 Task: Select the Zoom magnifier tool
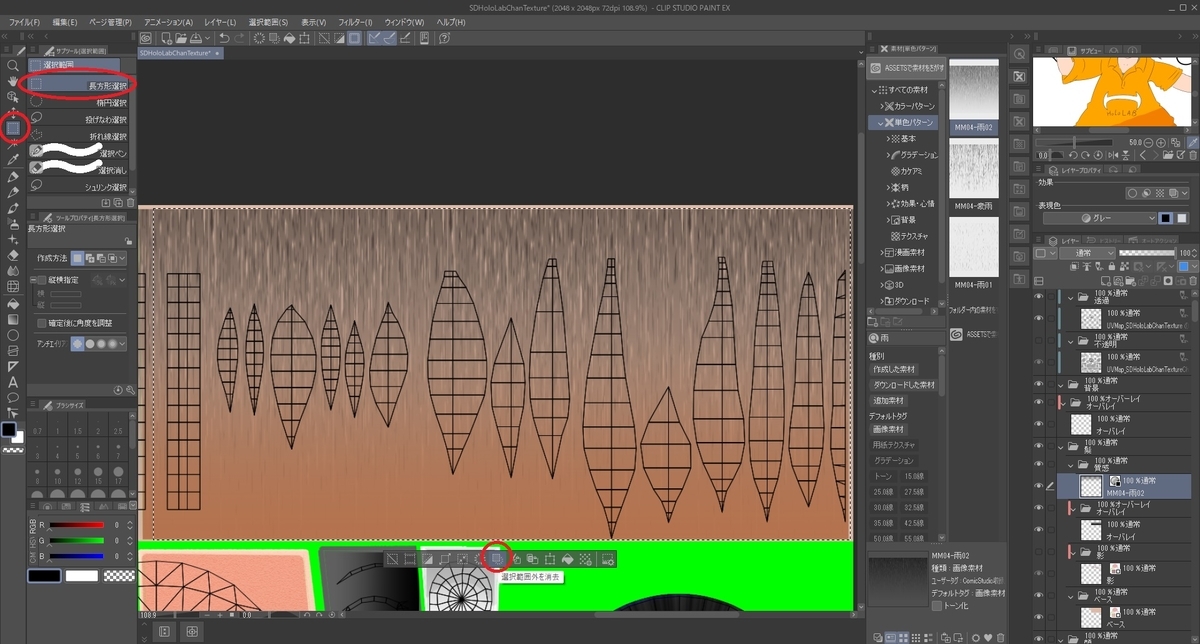[x=13, y=65]
